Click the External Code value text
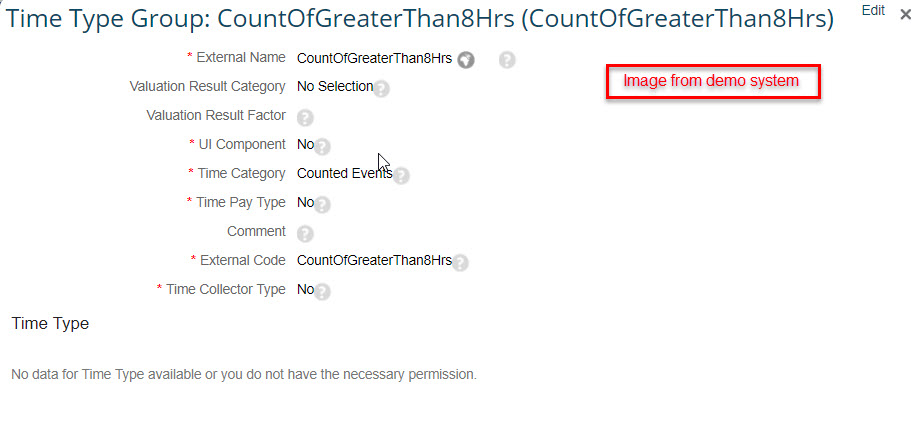 (x=374, y=260)
